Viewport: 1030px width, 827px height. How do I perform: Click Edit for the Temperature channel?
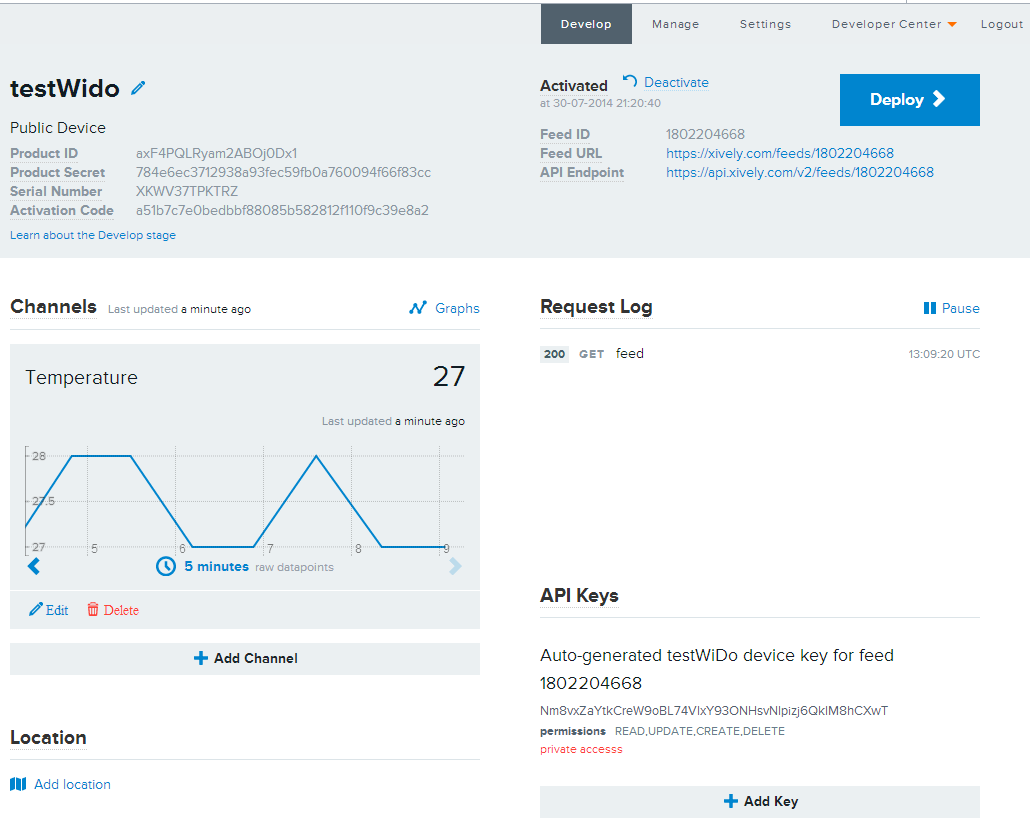click(x=56, y=610)
